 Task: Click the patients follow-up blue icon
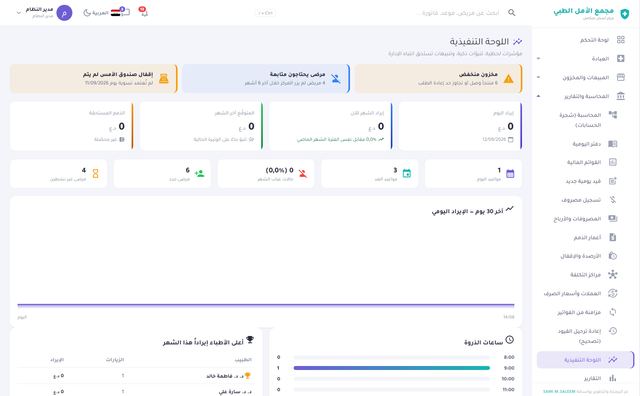pyautogui.click(x=336, y=78)
